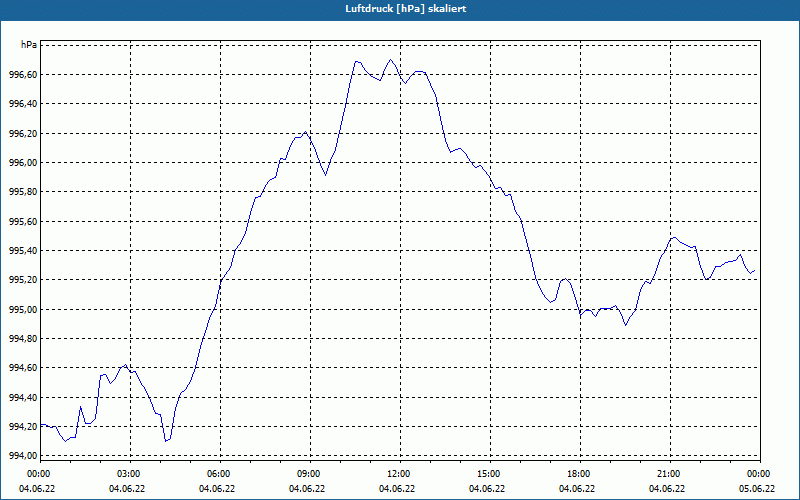Select the 995,40 y-axis label
800x500 pixels.
(23, 251)
